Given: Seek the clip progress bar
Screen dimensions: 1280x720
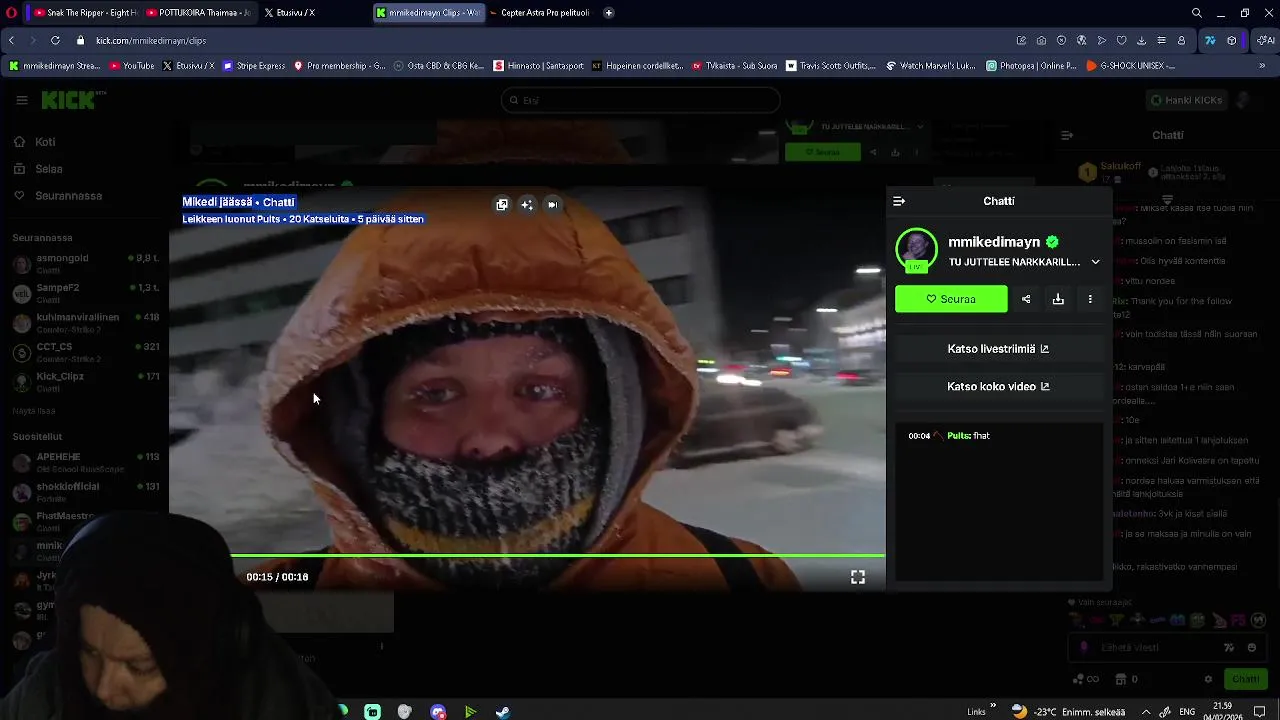Looking at the screenshot, I should click(557, 555).
